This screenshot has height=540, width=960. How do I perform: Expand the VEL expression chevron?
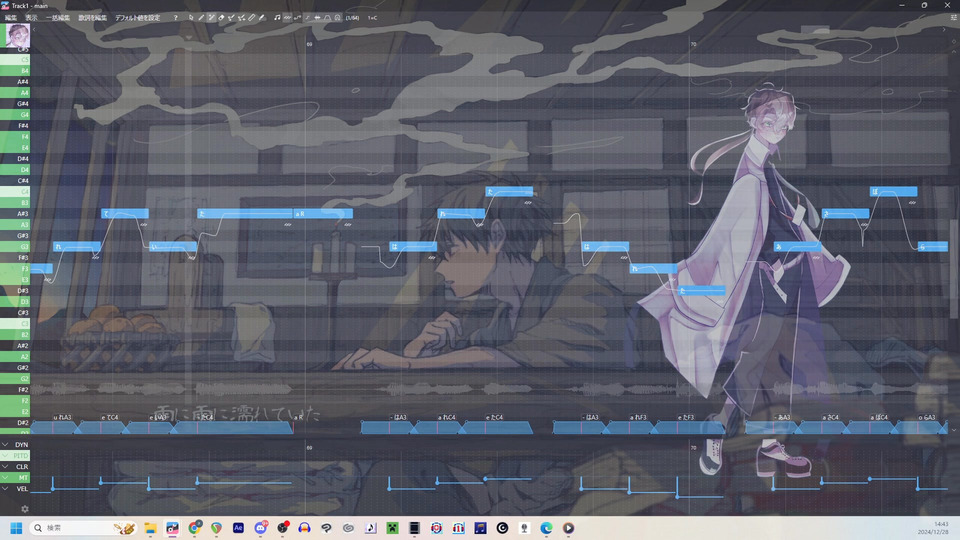tap(5, 489)
